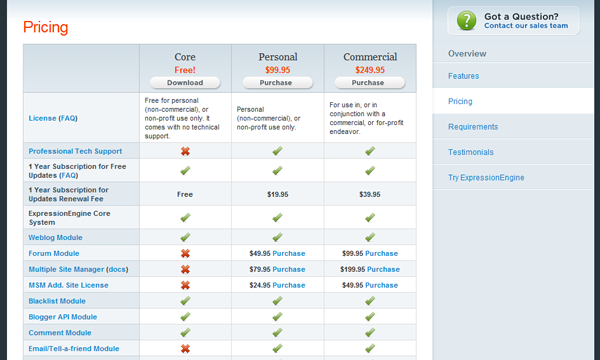Click Core checkmark for Weblog Module
The image size is (600, 360).
tap(185, 237)
